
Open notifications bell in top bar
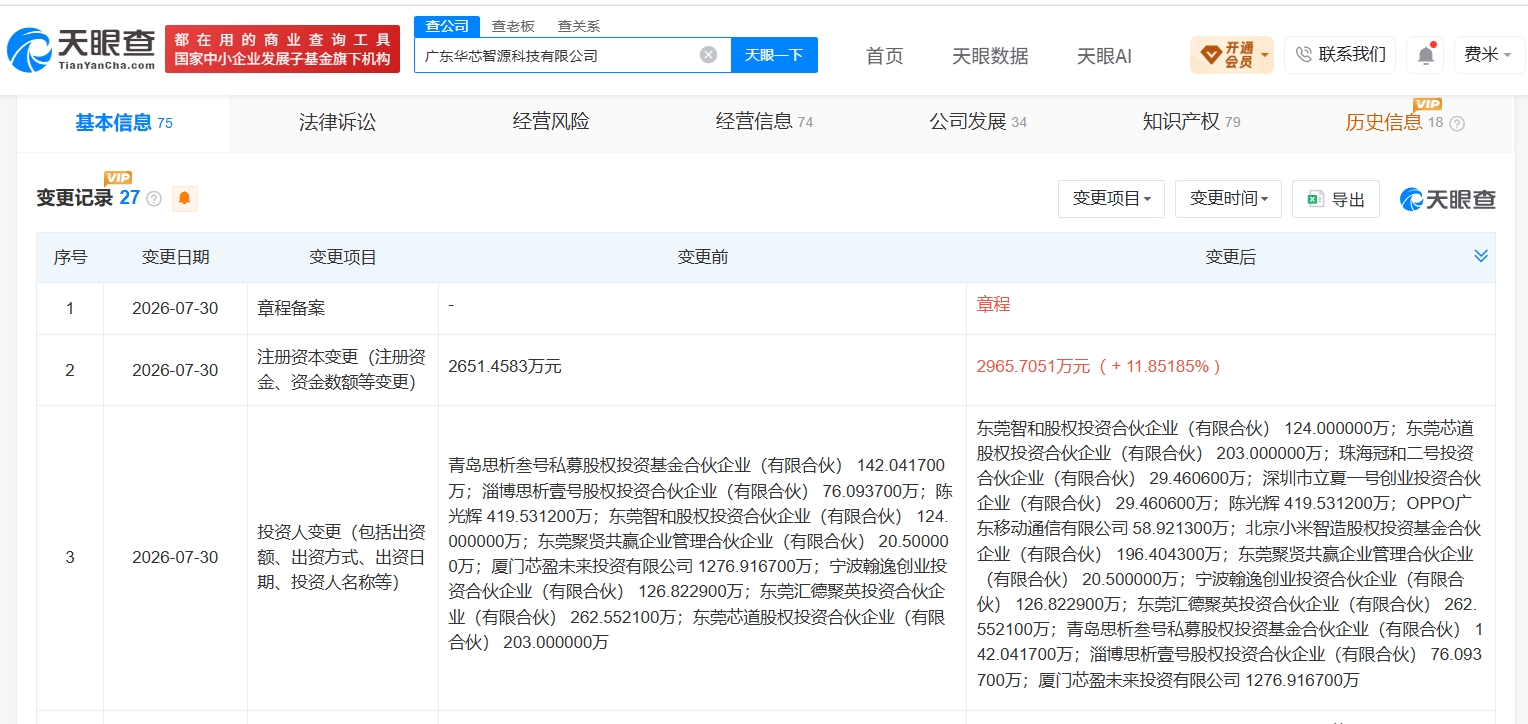(x=1425, y=55)
